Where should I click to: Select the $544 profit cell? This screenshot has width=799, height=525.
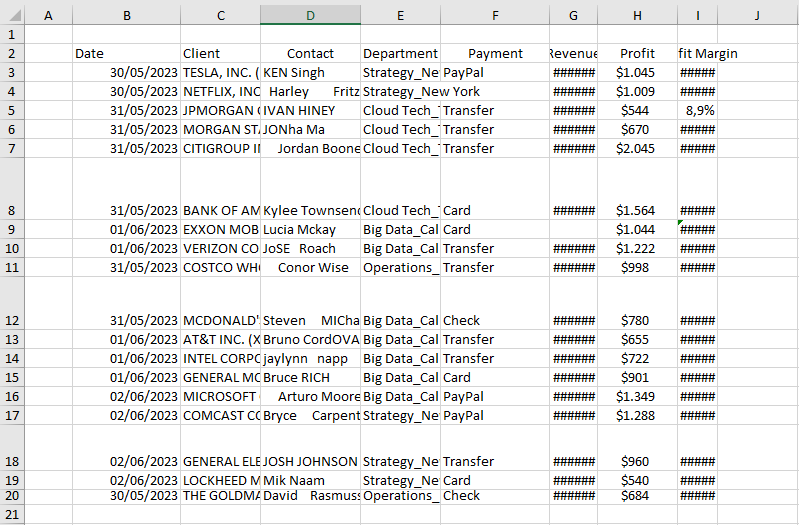click(x=637, y=110)
